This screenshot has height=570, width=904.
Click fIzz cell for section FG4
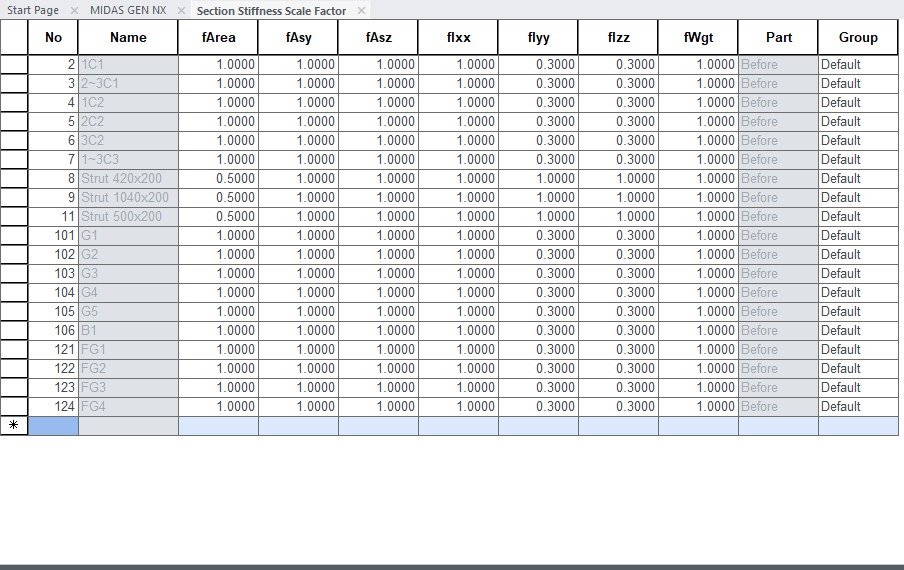[618, 406]
